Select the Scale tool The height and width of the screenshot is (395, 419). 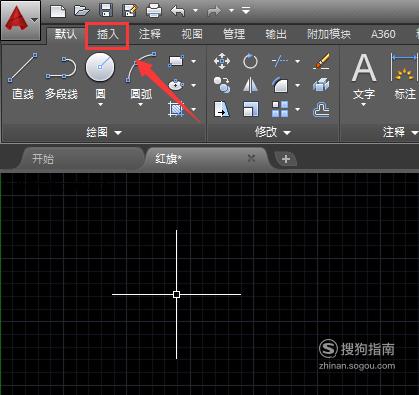point(250,109)
